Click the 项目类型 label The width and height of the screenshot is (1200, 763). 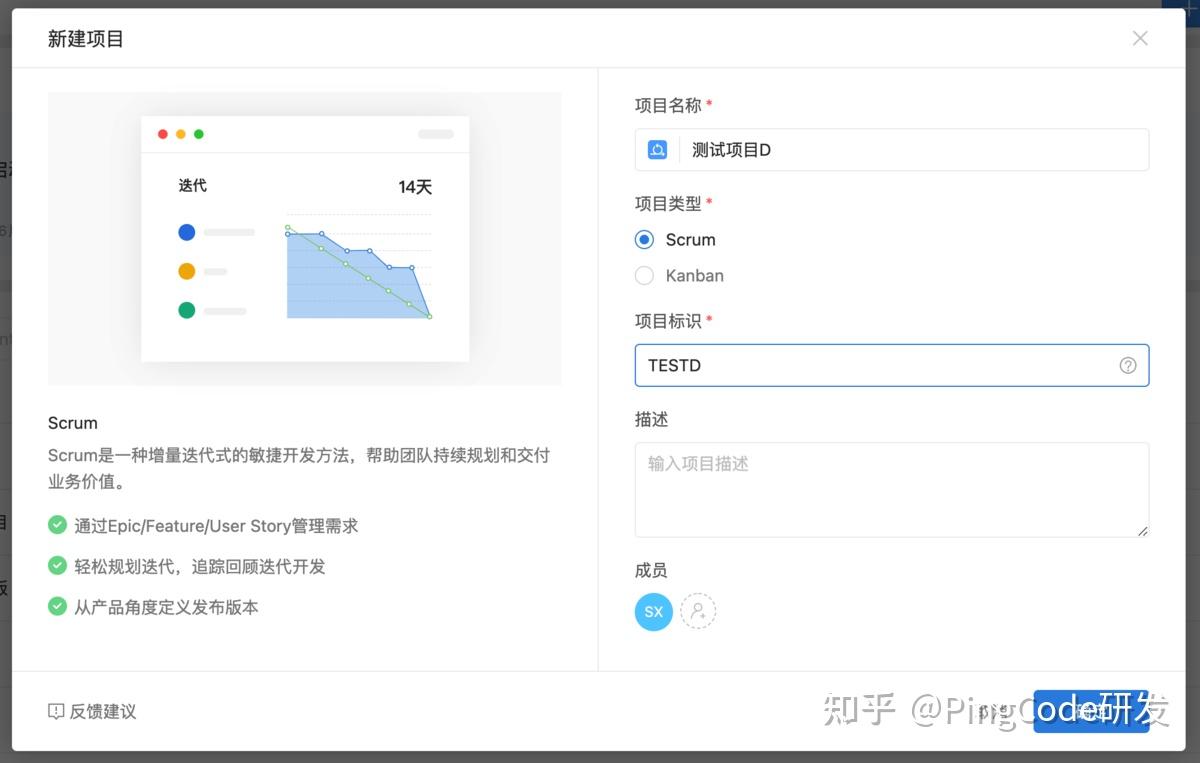click(x=668, y=203)
